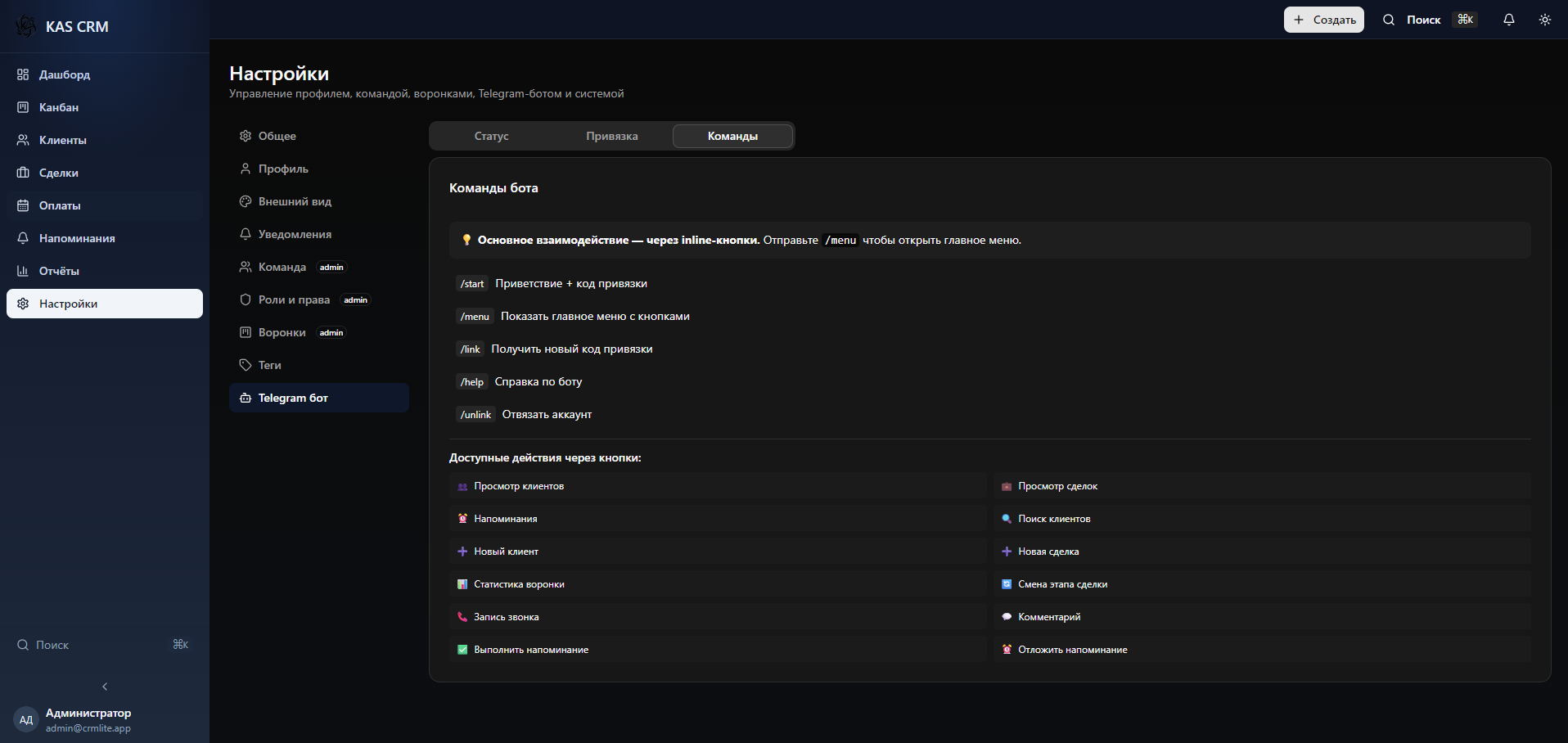Click the admin badge beside Команда
Image resolution: width=1568 pixels, height=743 pixels.
pos(331,268)
